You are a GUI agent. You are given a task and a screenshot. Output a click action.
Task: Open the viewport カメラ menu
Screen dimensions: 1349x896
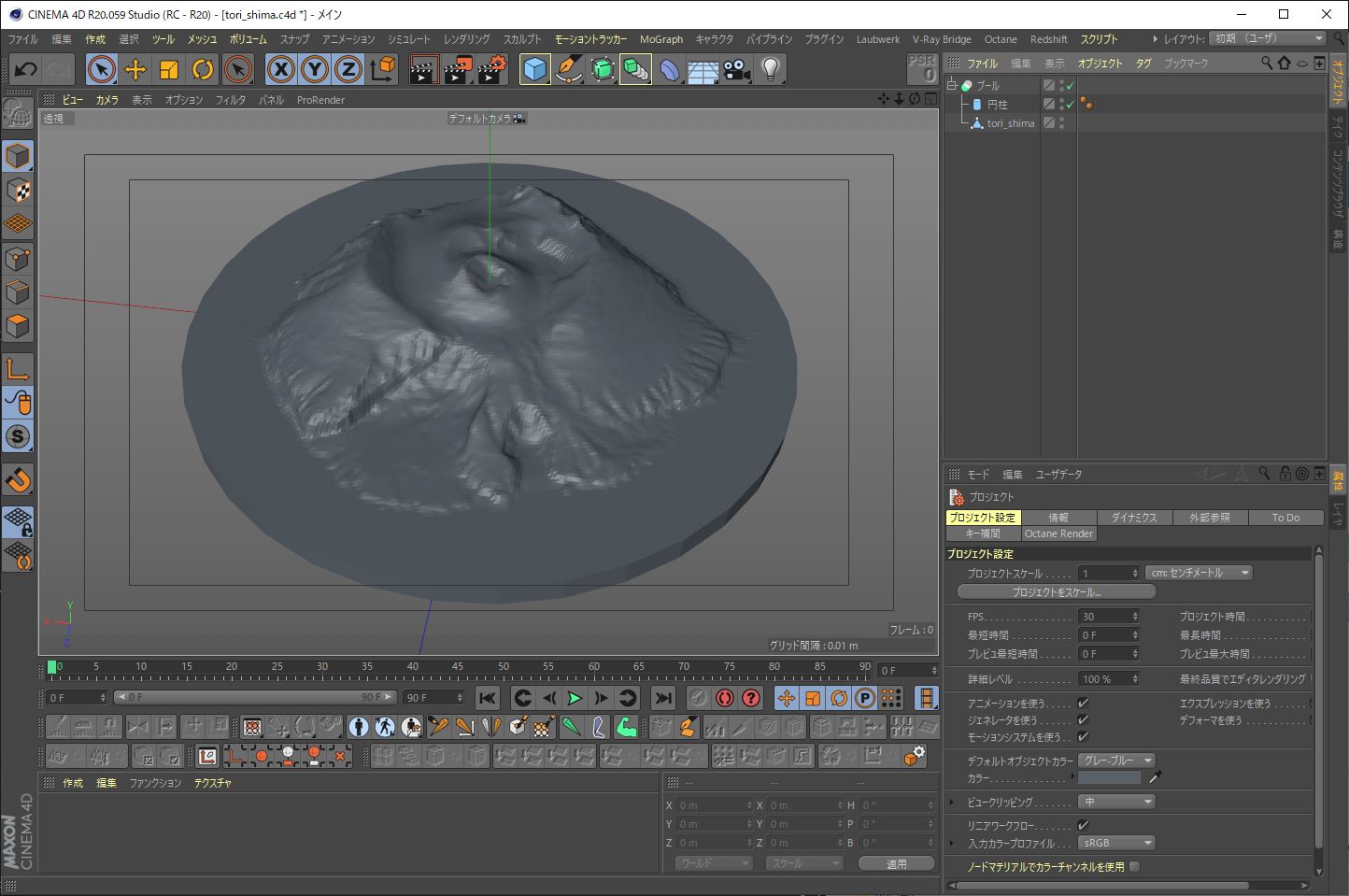(x=107, y=100)
